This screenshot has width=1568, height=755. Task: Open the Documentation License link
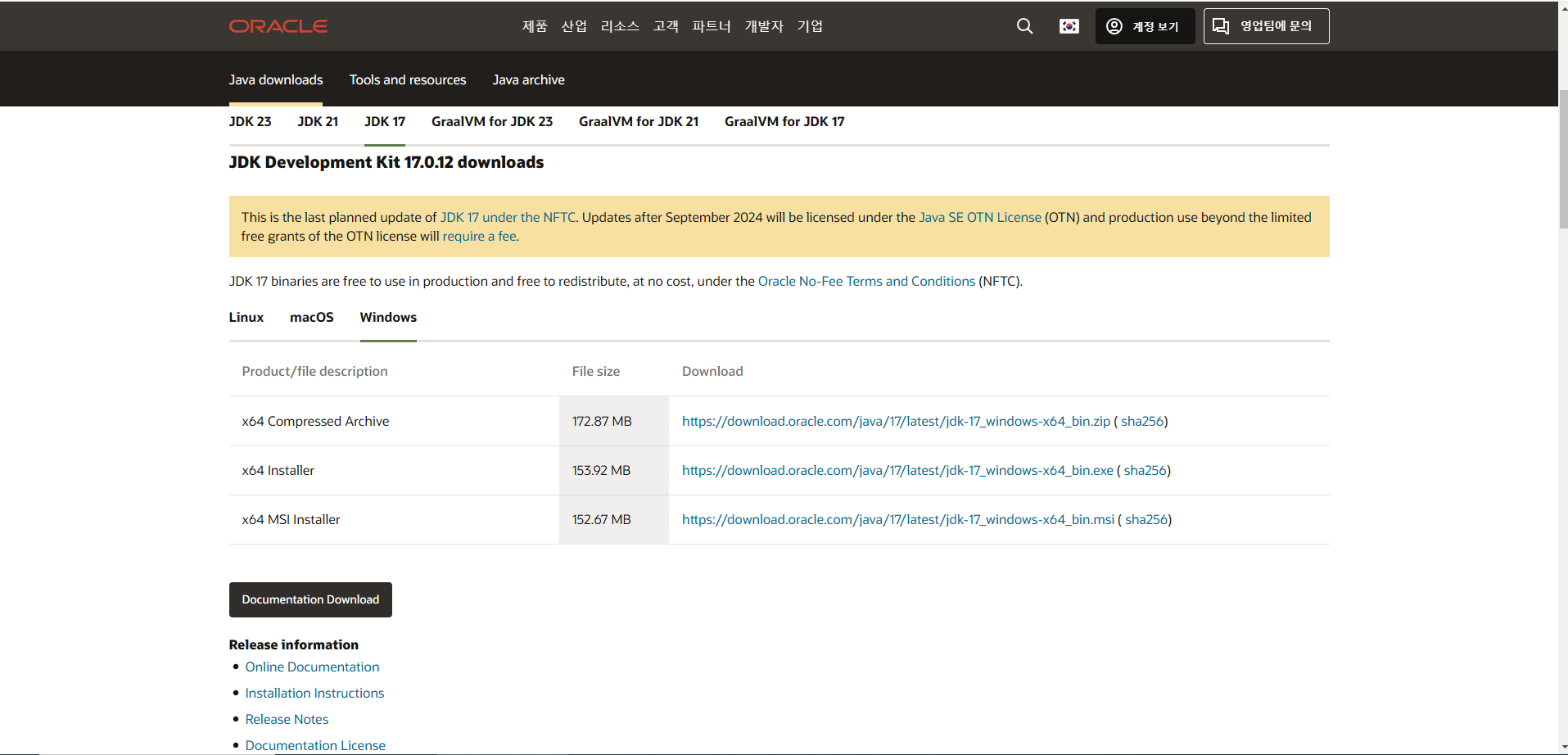pos(315,745)
